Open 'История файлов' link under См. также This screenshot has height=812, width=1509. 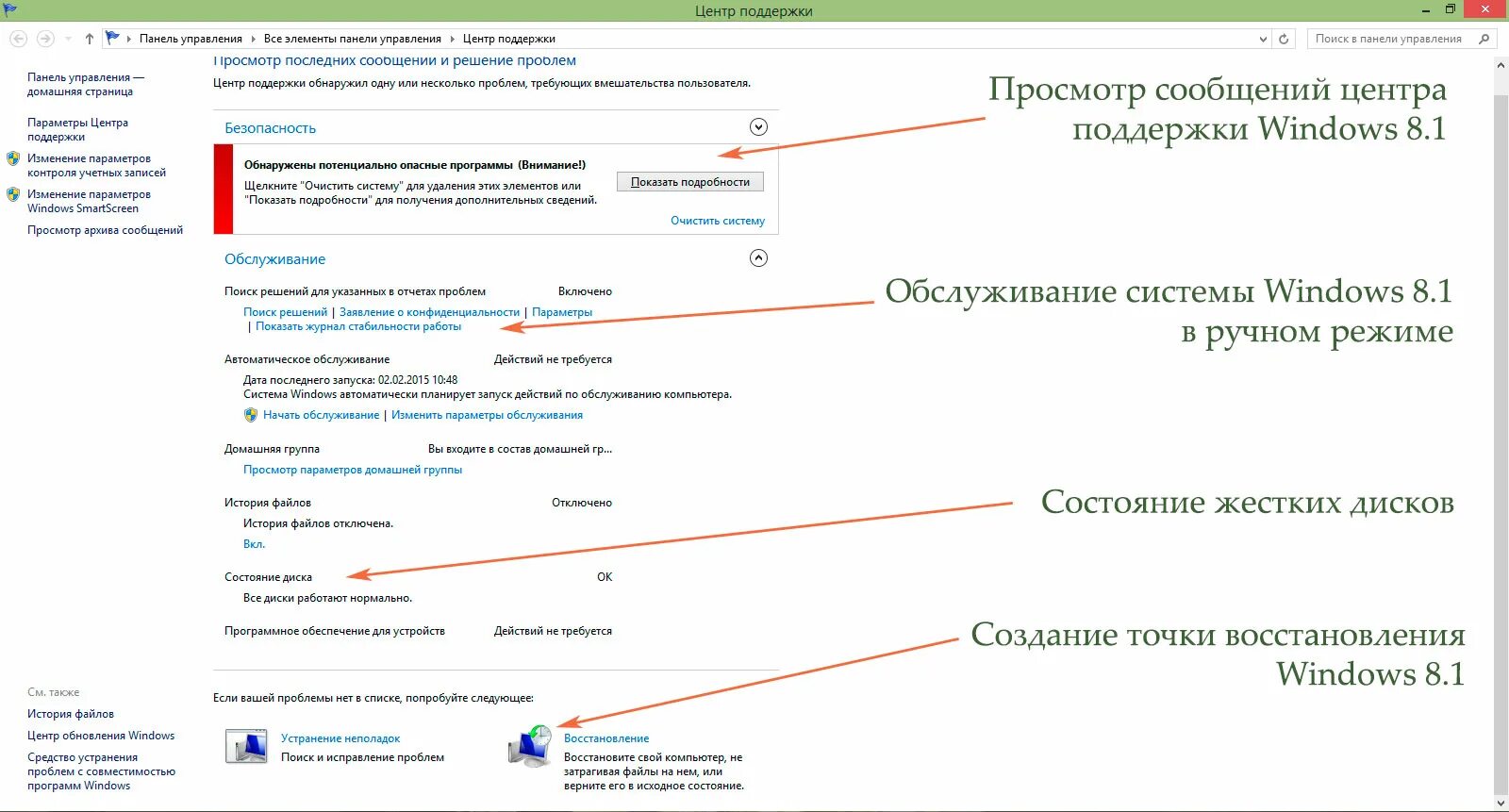tap(71, 714)
